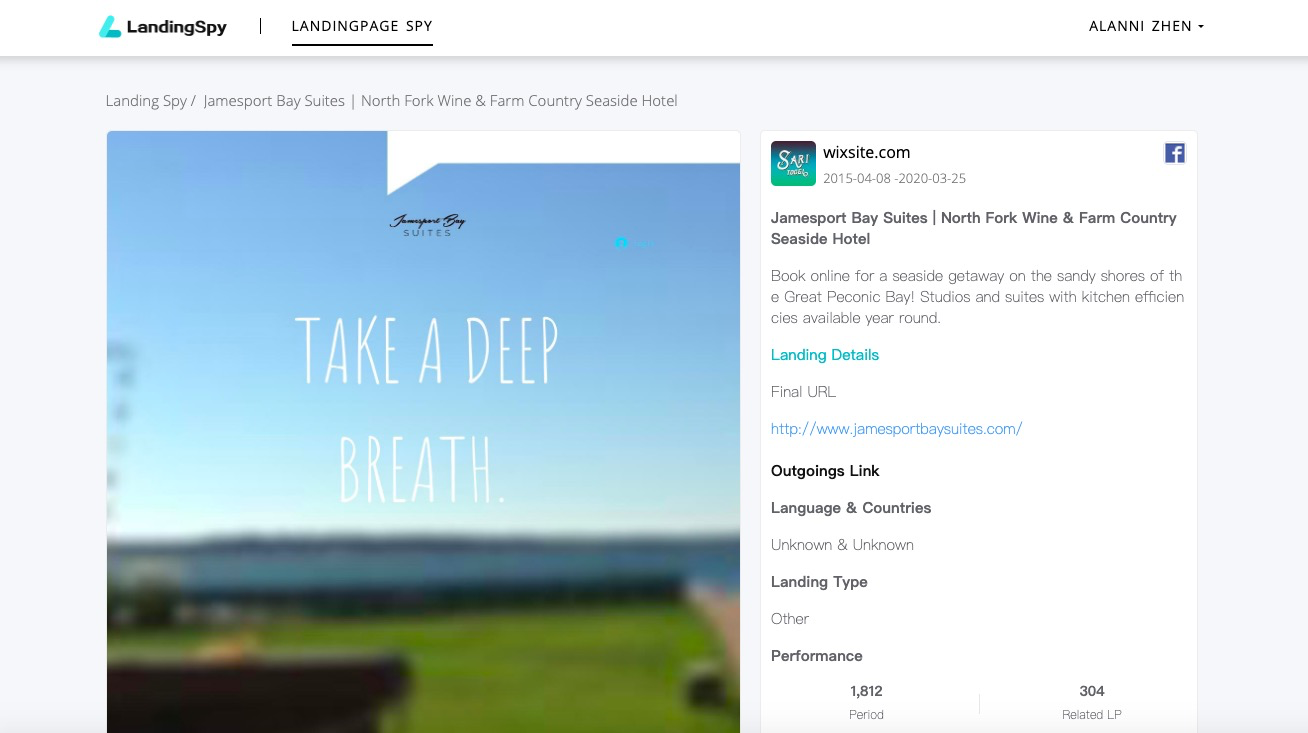
Task: Click the wixsite.com domain name
Action: (x=867, y=153)
